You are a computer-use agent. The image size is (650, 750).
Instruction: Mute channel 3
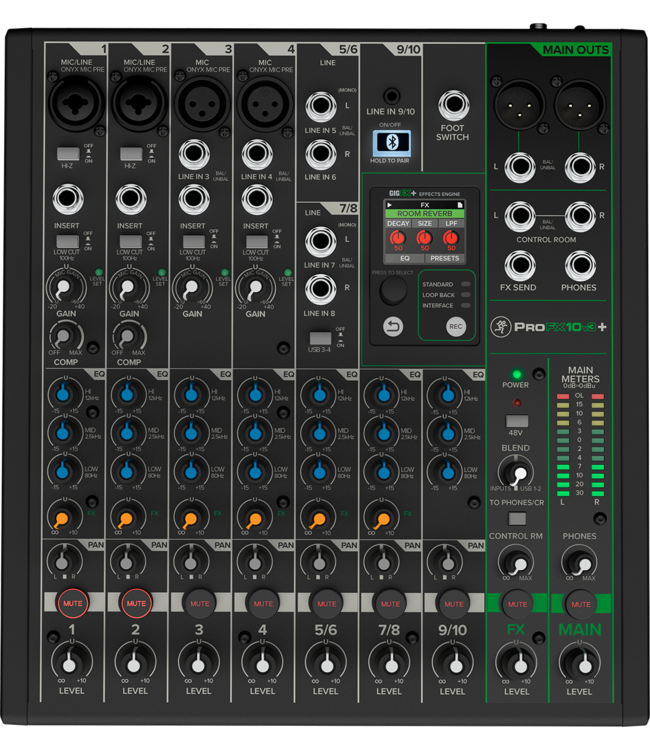[x=199, y=604]
